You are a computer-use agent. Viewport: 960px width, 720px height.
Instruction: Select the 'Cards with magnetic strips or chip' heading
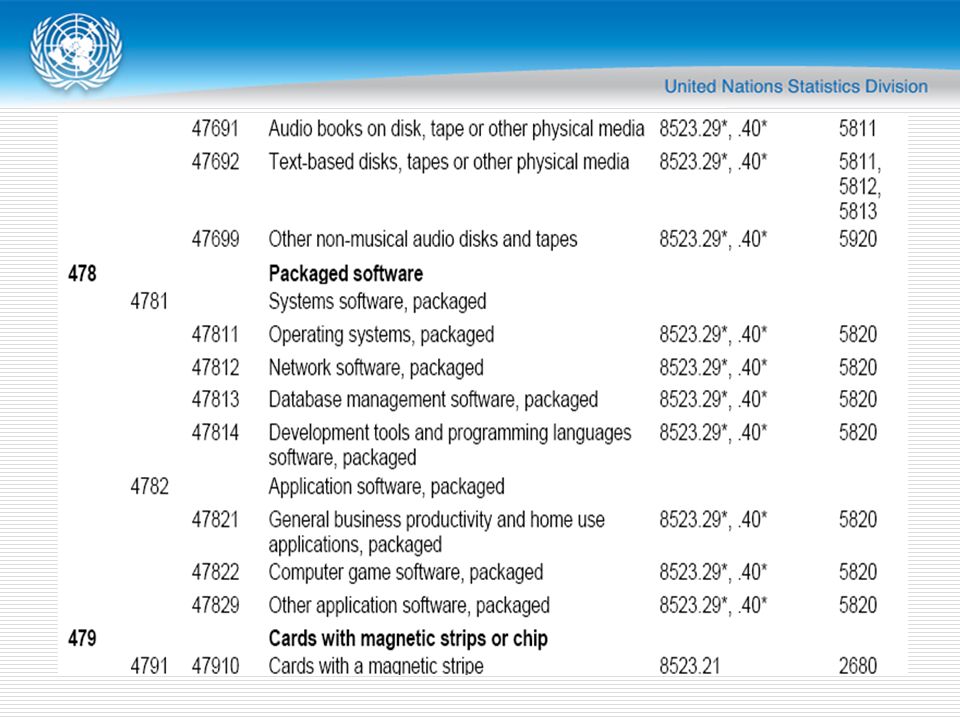coord(408,638)
